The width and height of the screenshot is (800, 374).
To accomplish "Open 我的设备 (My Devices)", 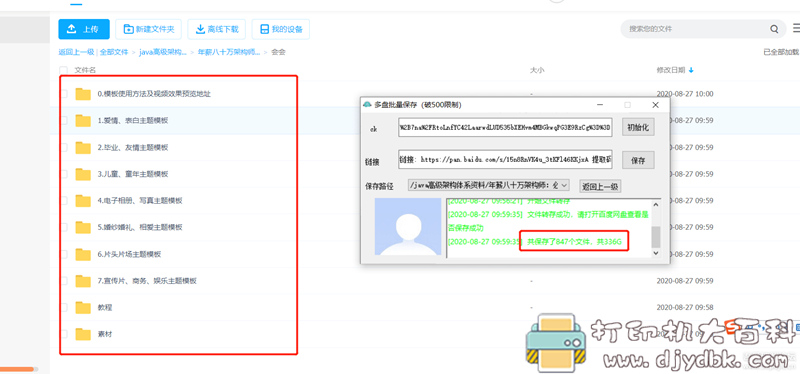I will point(281,29).
